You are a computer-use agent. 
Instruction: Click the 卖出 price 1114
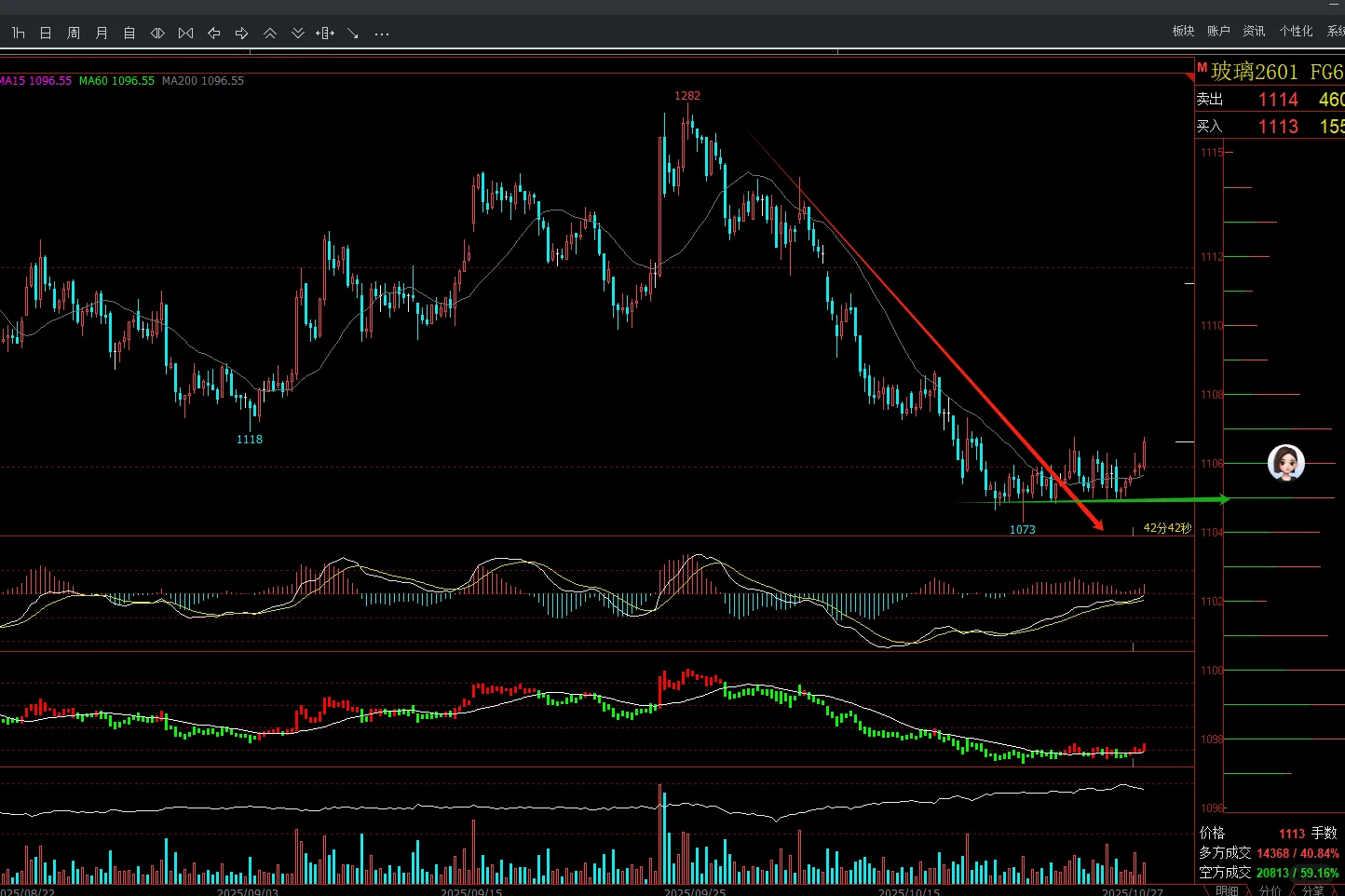click(x=1278, y=100)
